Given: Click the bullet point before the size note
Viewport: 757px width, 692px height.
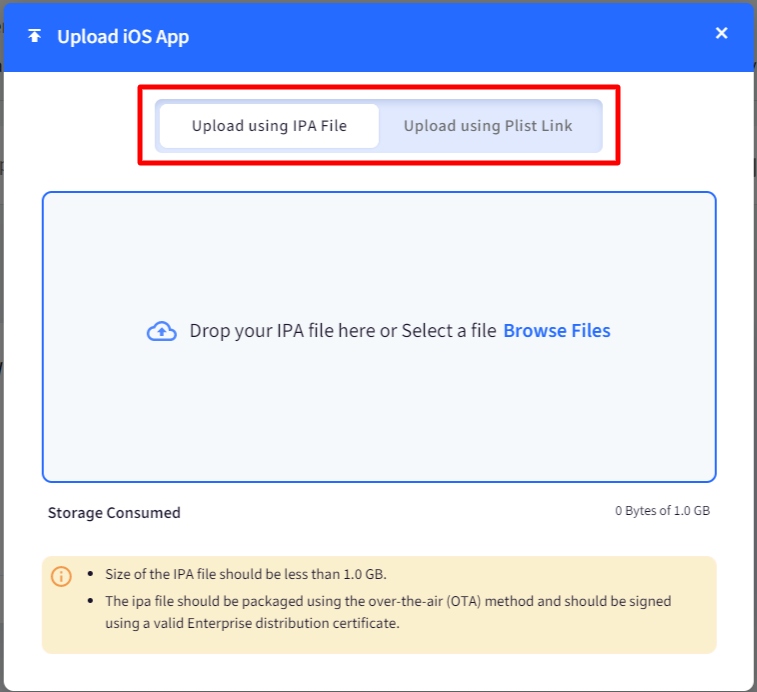Looking at the screenshot, I should [91, 575].
